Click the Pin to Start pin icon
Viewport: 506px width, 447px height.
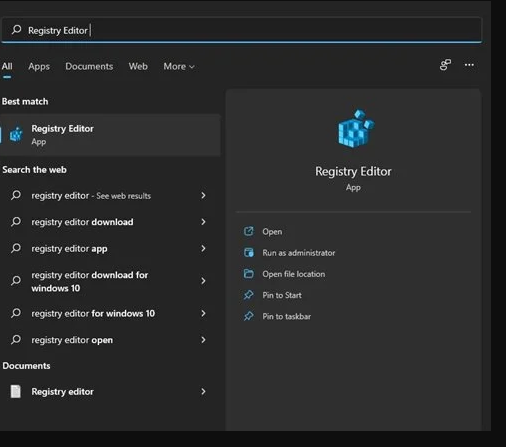point(249,295)
